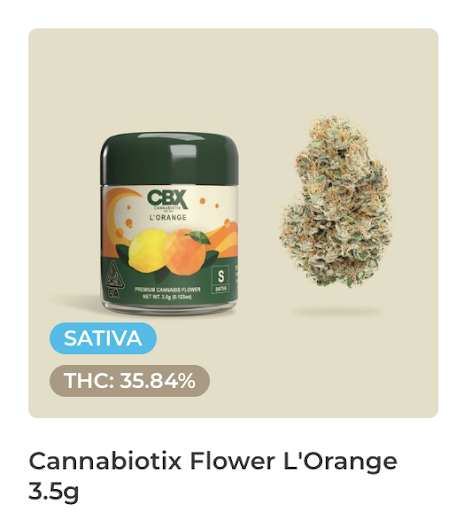Click the NET WT line on jar

tap(168, 296)
